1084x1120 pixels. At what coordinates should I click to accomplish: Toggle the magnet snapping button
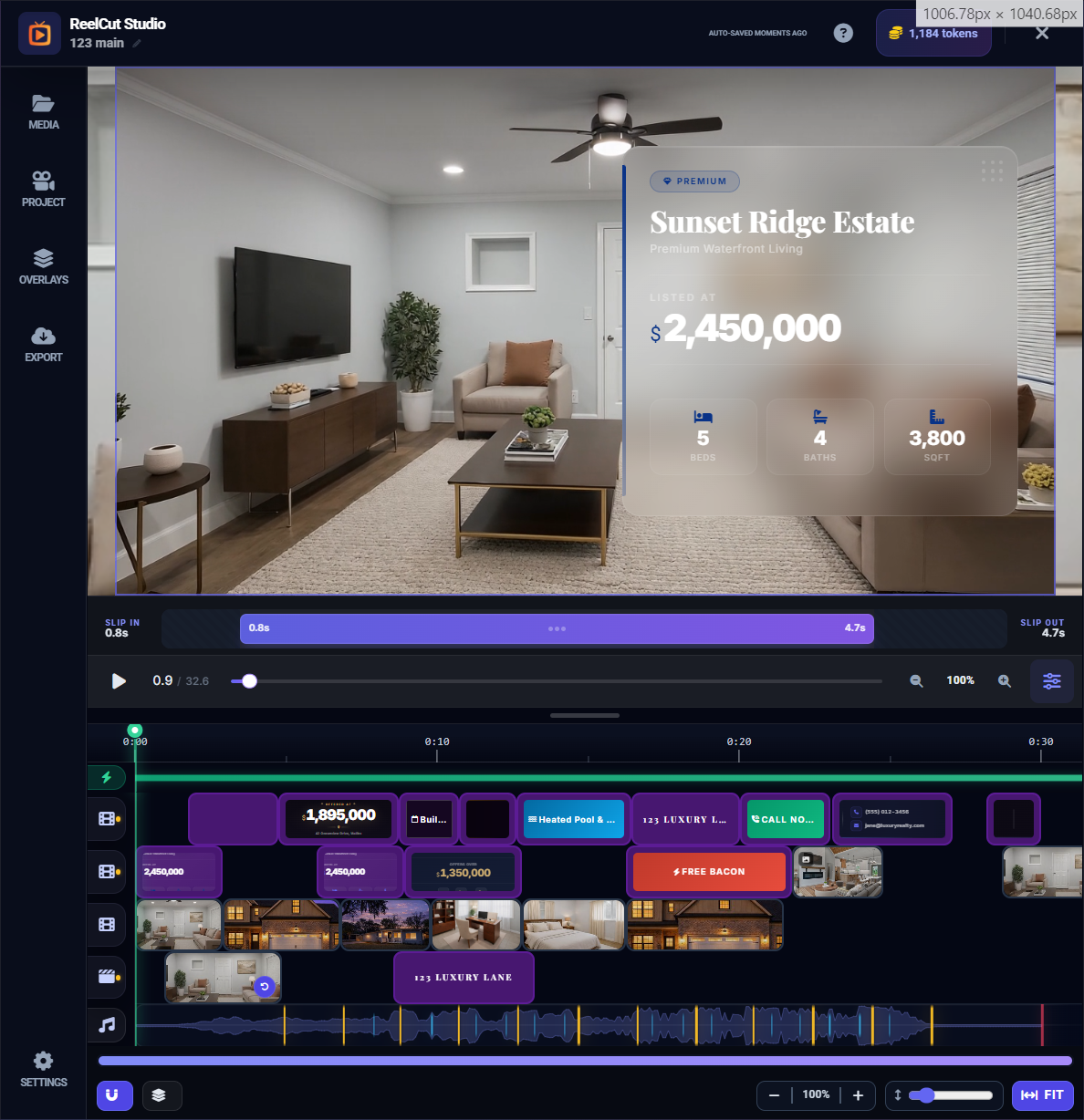click(114, 1095)
